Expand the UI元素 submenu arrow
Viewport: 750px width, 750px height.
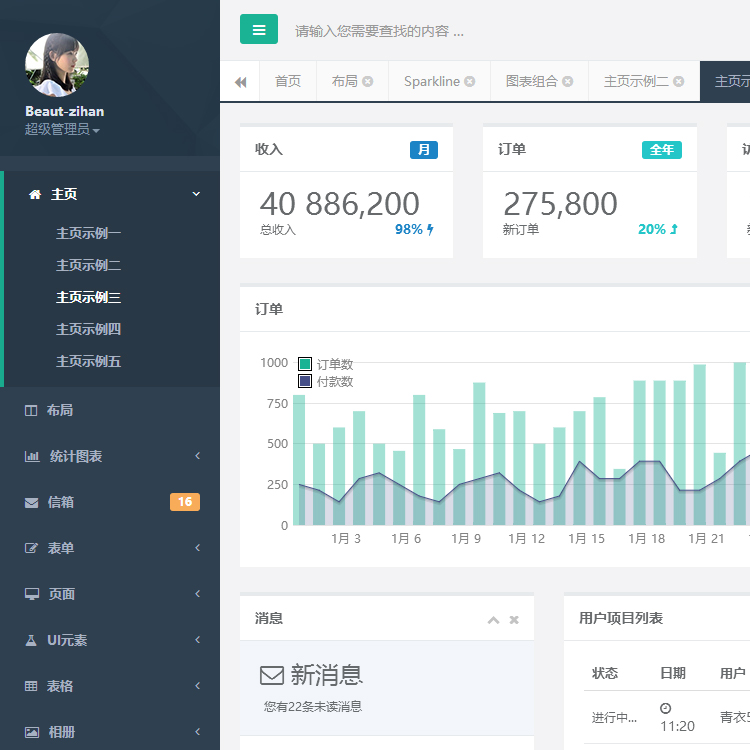tap(198, 640)
